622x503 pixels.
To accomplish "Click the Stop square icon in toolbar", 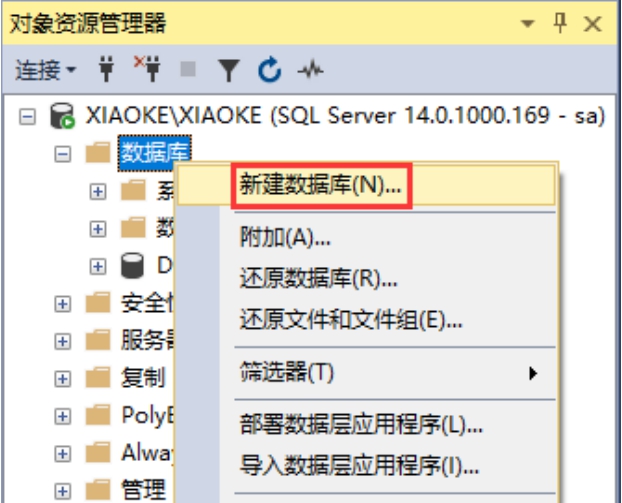I will pyautogui.click(x=191, y=71).
